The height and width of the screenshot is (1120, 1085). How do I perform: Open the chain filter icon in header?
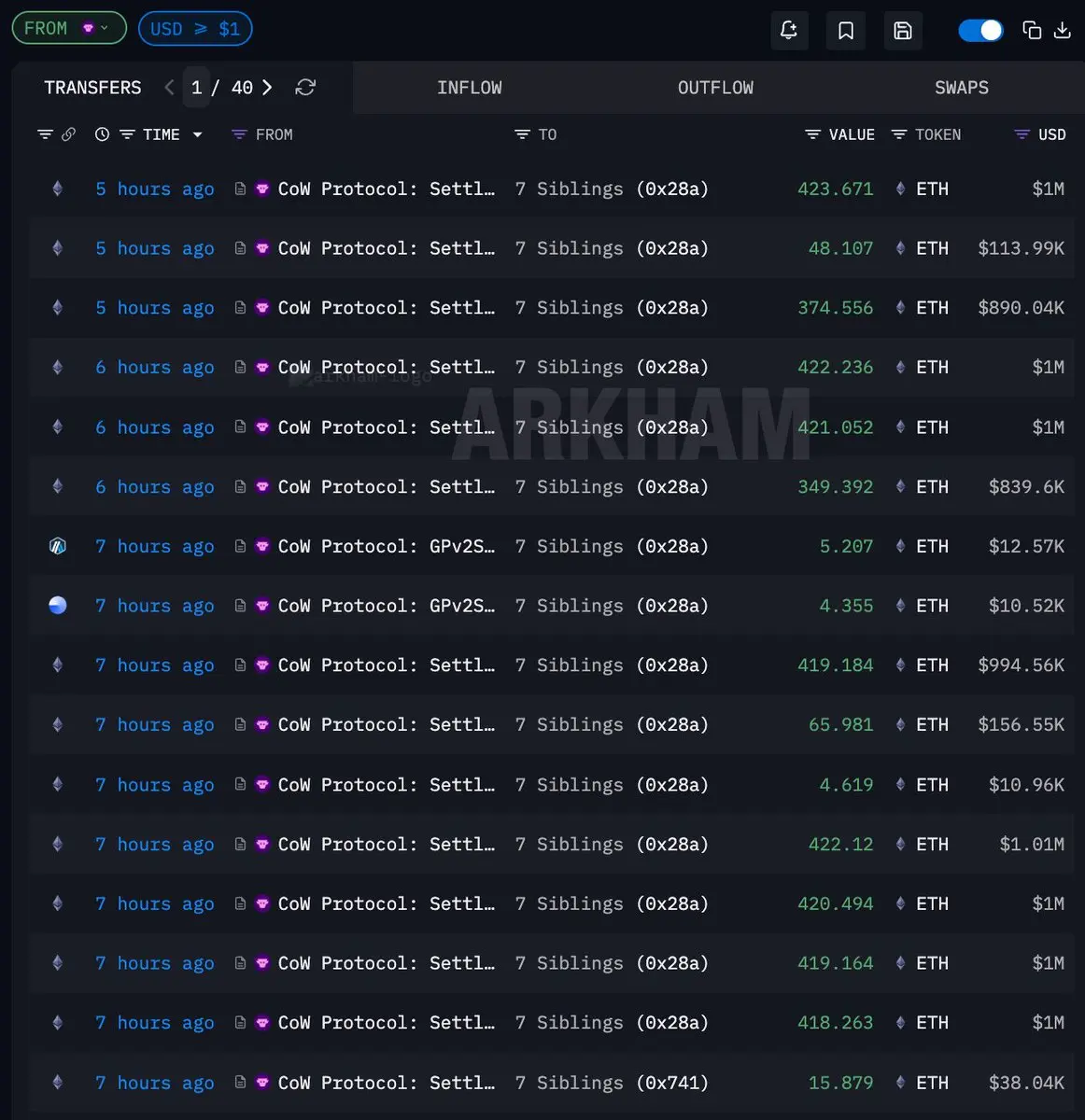click(x=44, y=134)
